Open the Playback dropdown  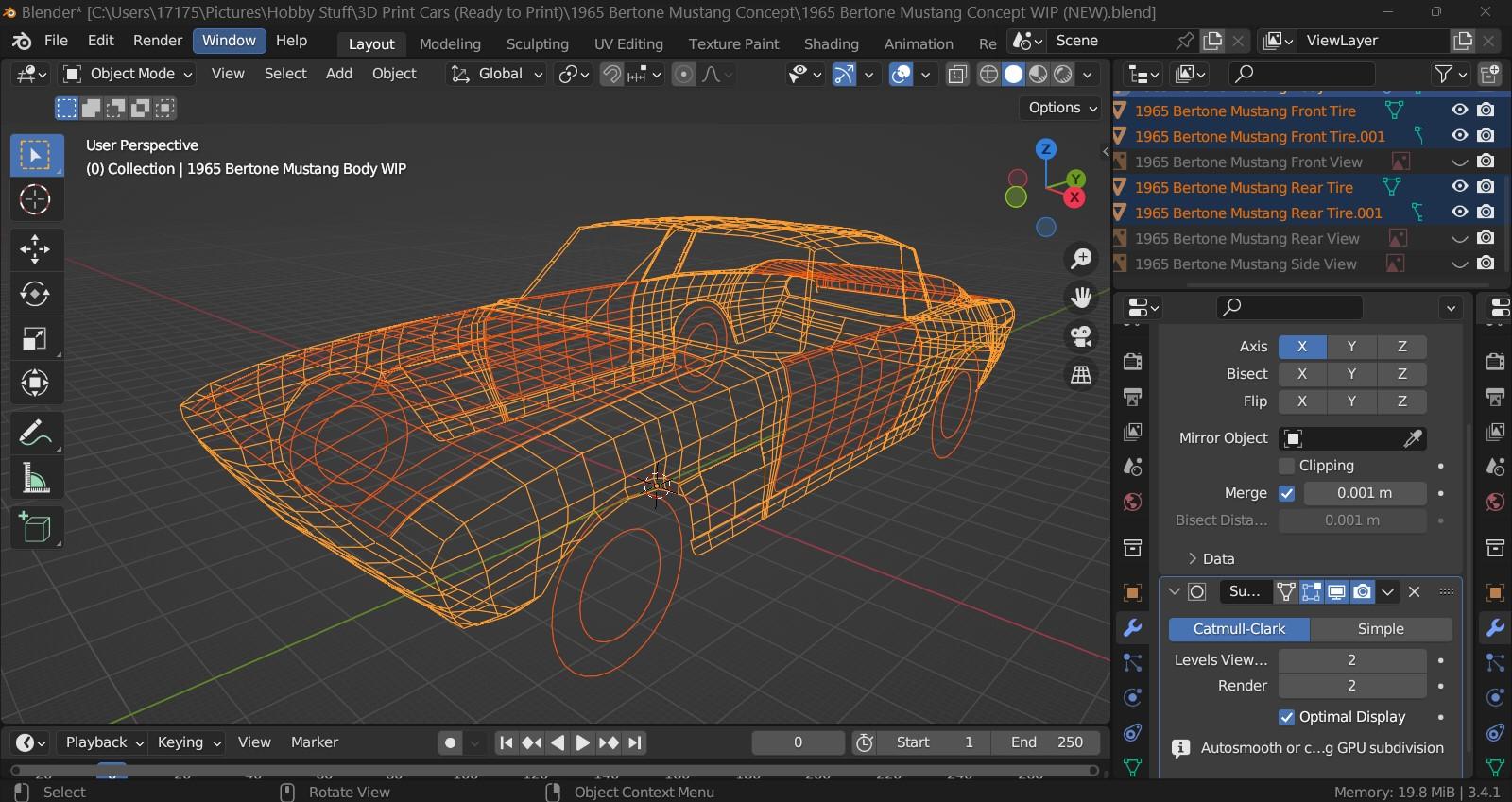(x=104, y=742)
